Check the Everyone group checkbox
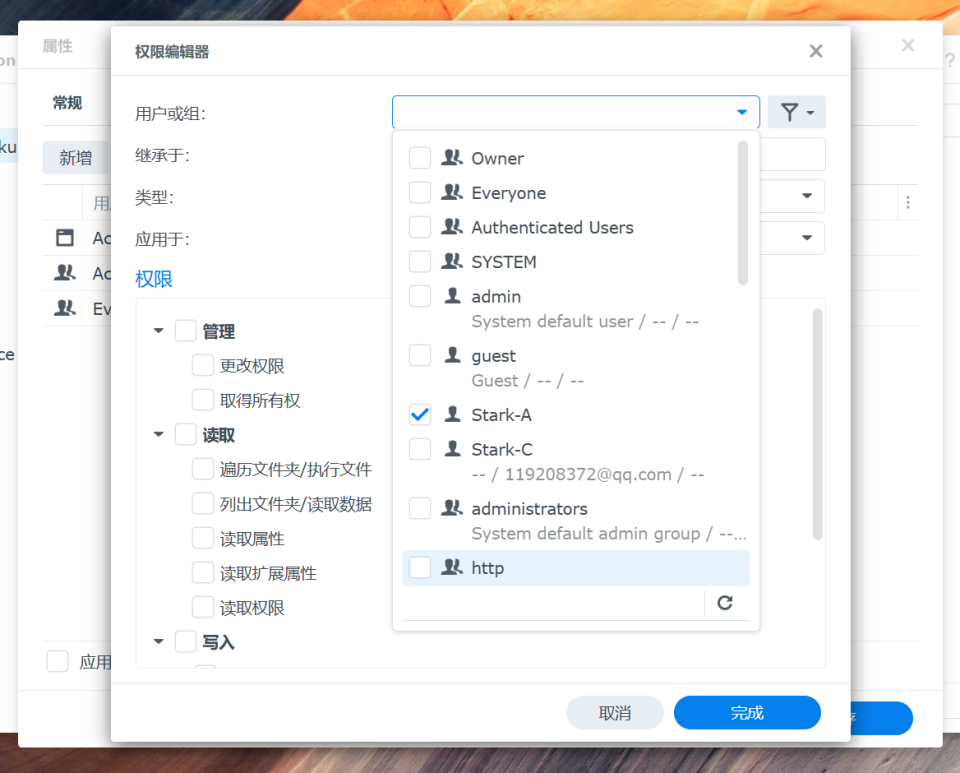 (x=420, y=193)
